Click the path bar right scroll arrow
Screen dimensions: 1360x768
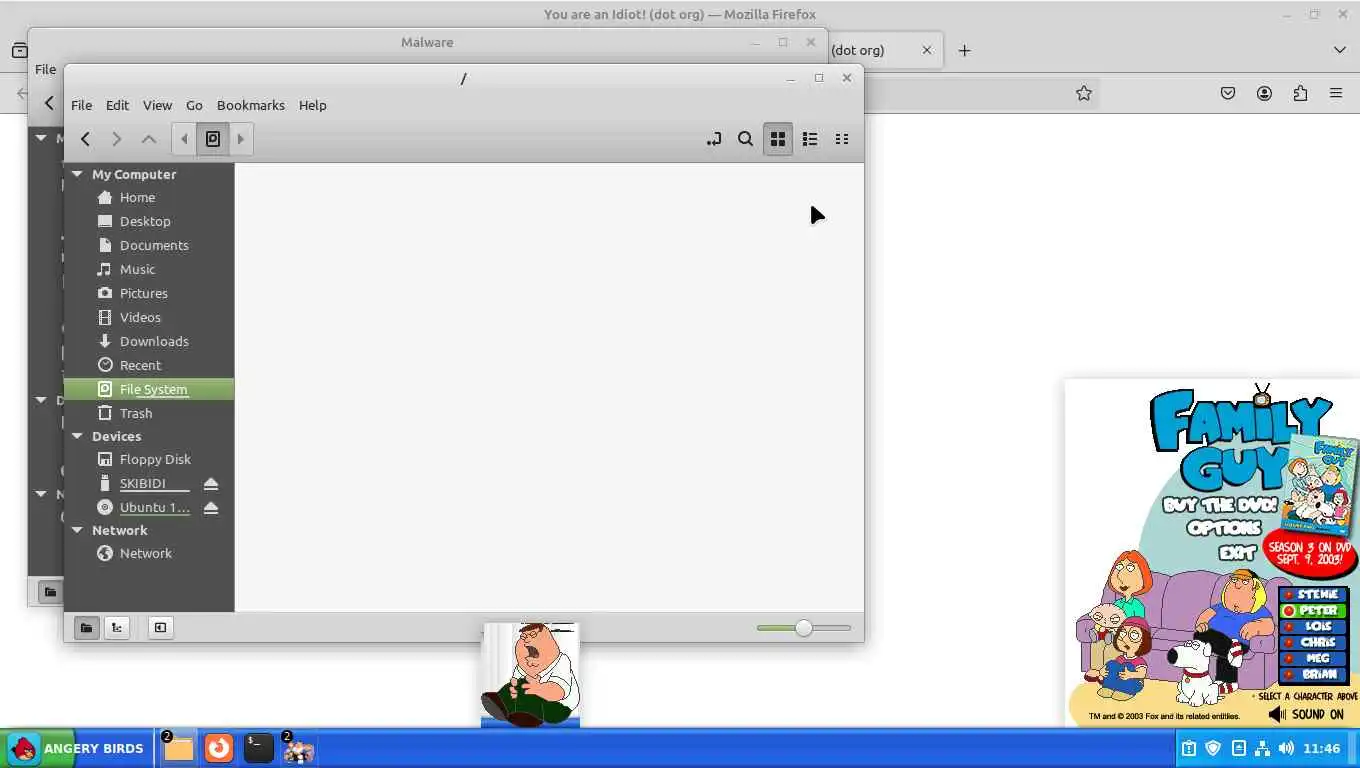[241, 139]
